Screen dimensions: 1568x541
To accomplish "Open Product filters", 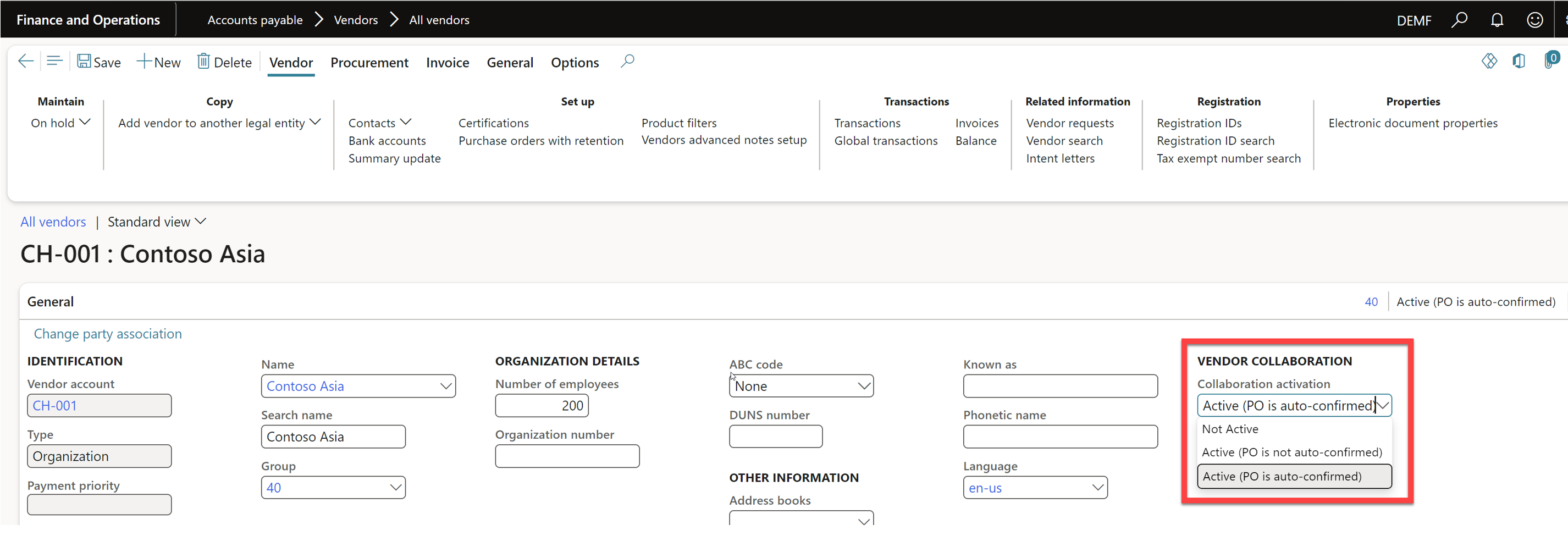I will (680, 123).
